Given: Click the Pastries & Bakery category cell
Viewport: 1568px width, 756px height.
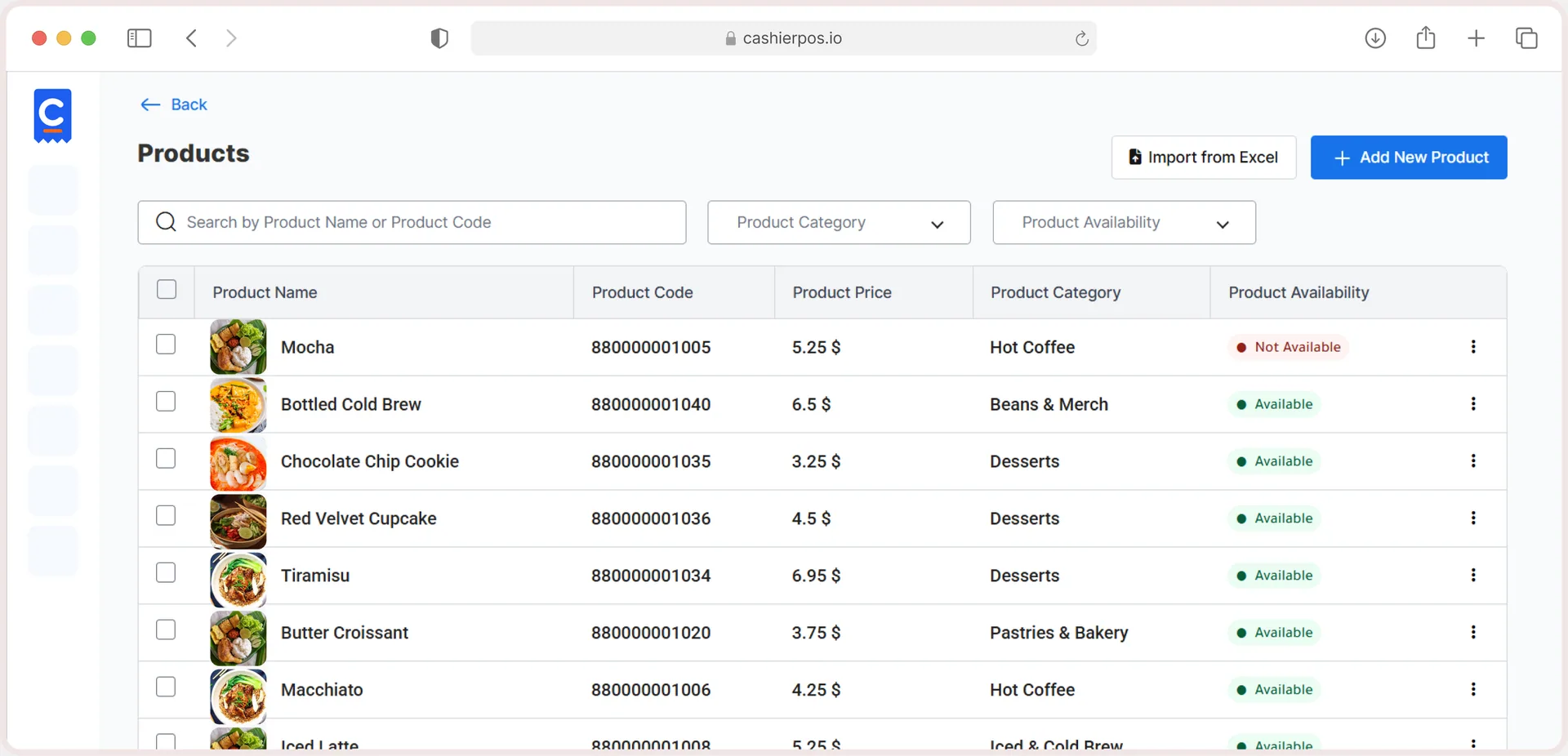Looking at the screenshot, I should point(1059,633).
